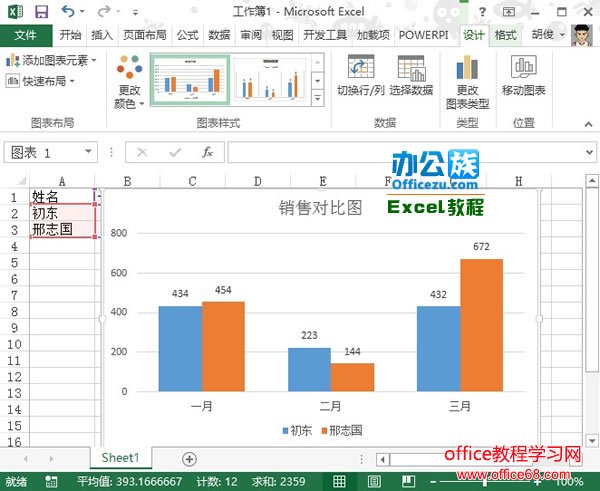This screenshot has height=491, width=600.
Task: Click the Save icon in quick access toolbar
Action: (41, 12)
